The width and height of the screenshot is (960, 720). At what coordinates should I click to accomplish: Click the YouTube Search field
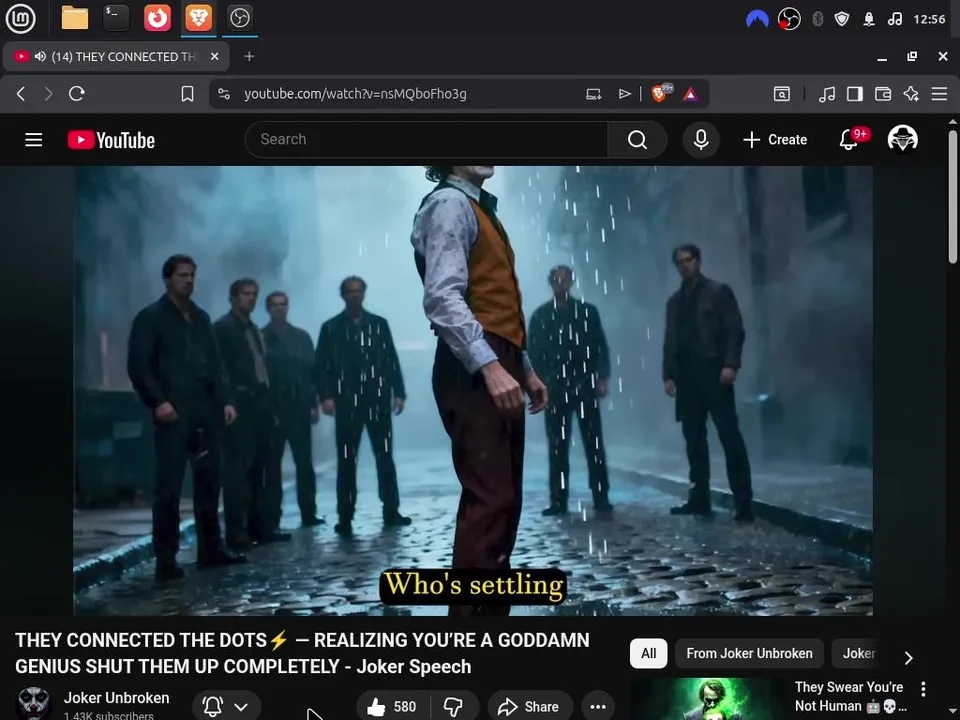pyautogui.click(x=426, y=140)
